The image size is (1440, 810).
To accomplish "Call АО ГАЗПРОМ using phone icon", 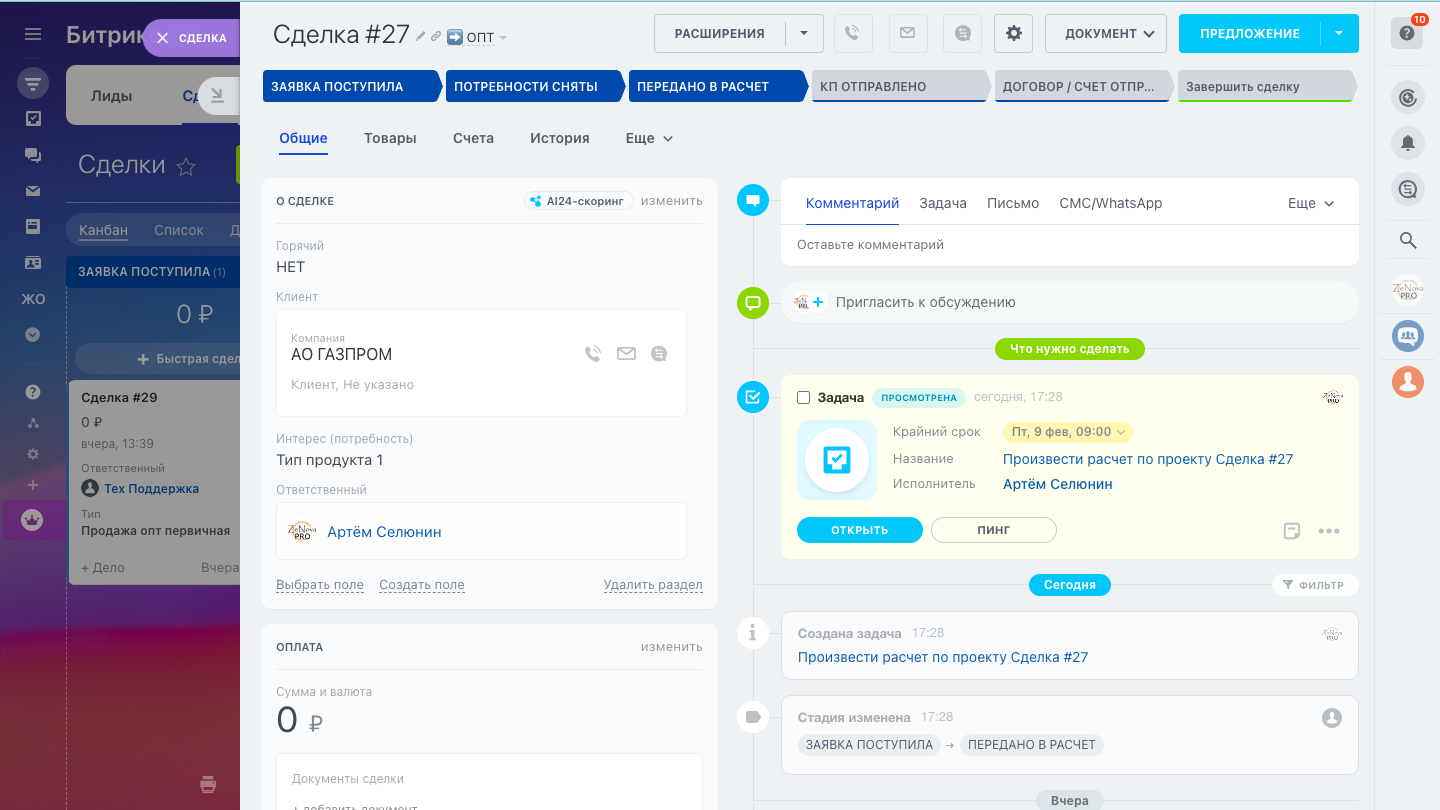I will click(593, 353).
